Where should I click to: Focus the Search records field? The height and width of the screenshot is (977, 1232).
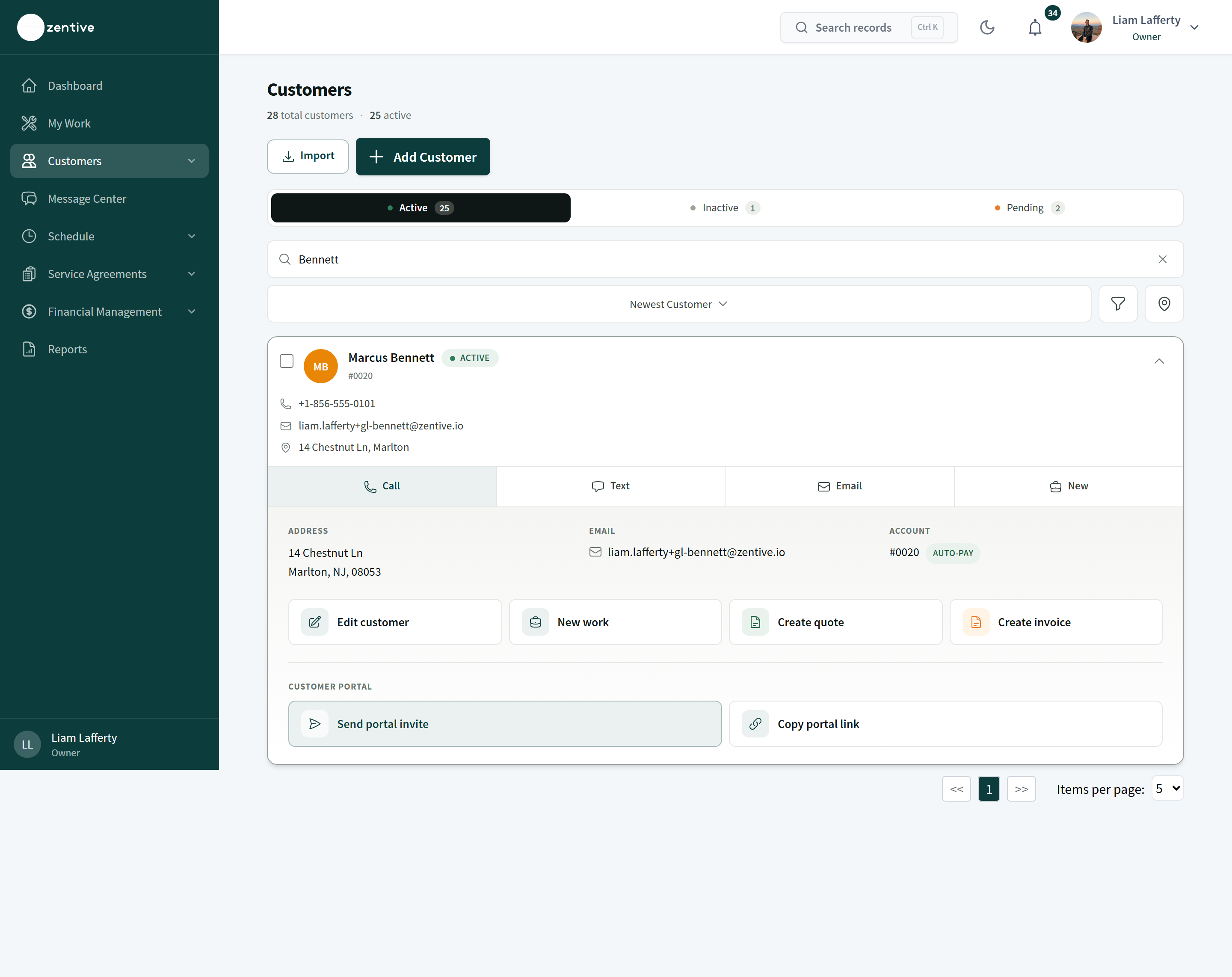pos(868,27)
